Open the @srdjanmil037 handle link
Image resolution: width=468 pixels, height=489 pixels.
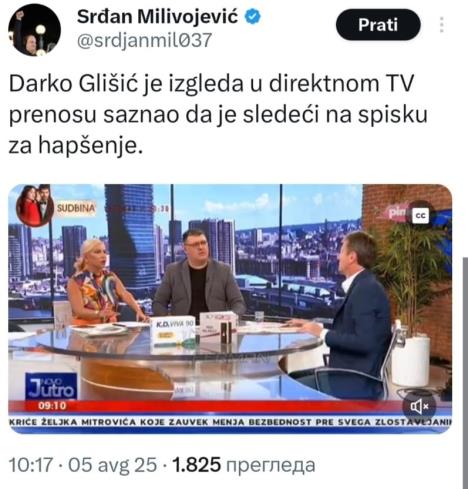[x=144, y=40]
